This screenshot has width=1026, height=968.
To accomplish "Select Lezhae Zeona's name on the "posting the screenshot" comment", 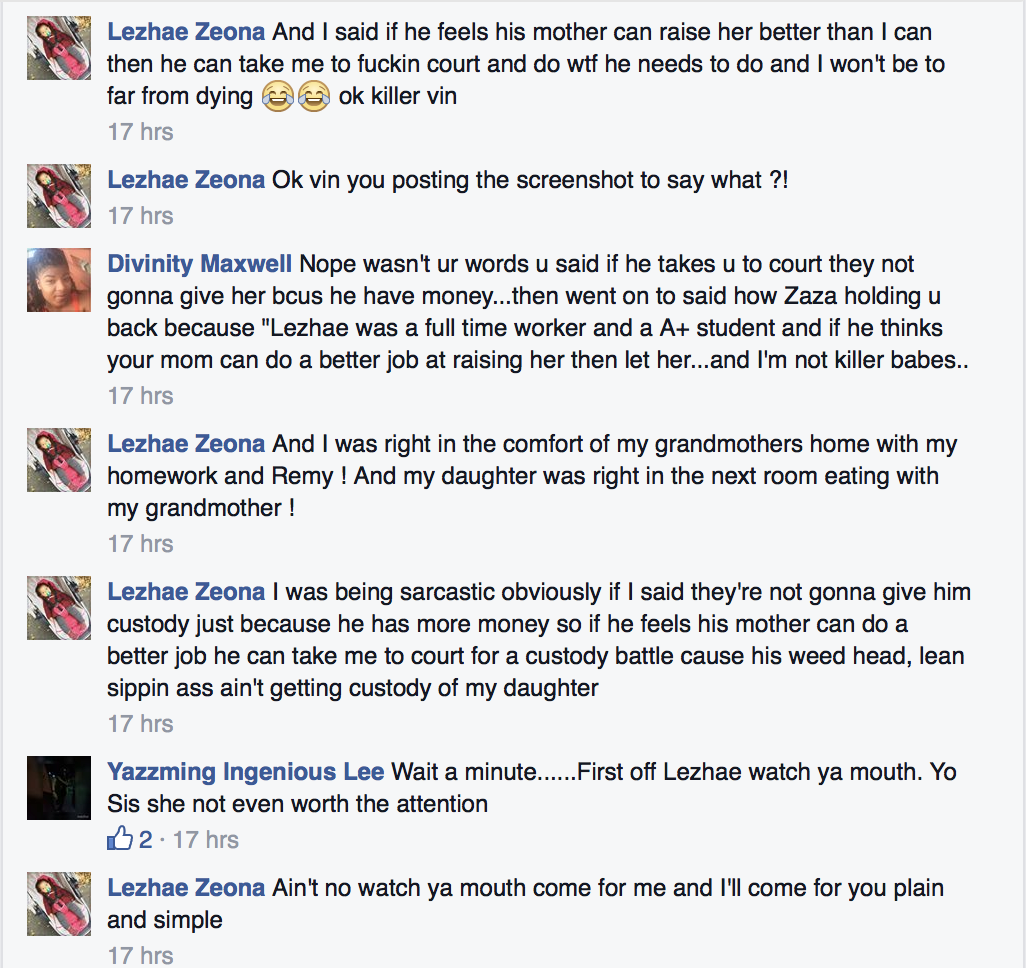I will click(x=186, y=180).
